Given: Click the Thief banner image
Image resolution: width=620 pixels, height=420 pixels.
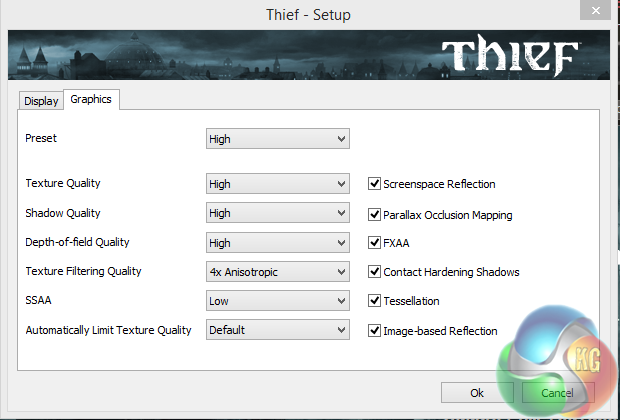Looking at the screenshot, I should 308,55.
